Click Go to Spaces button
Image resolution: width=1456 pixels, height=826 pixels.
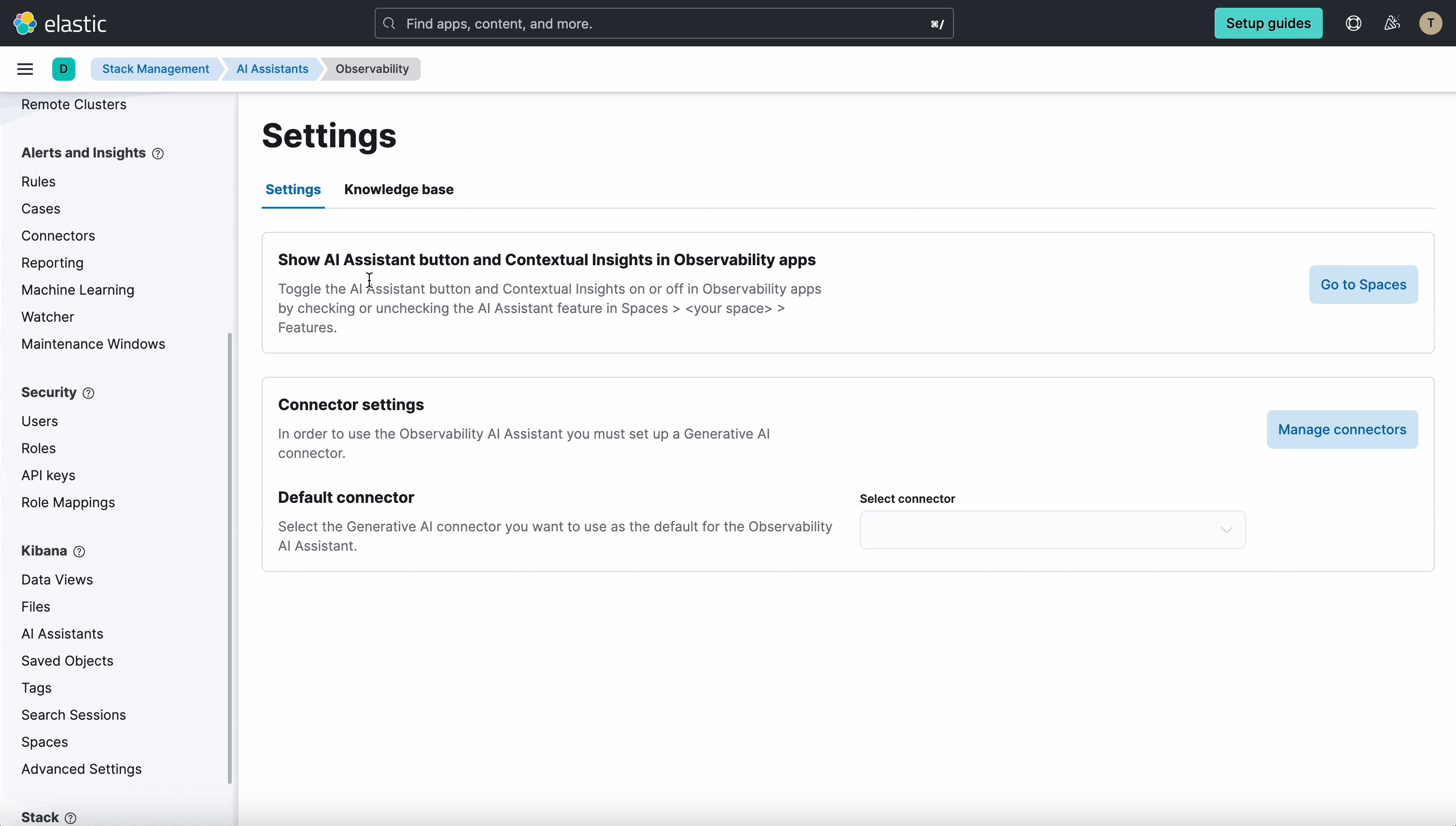click(x=1363, y=284)
